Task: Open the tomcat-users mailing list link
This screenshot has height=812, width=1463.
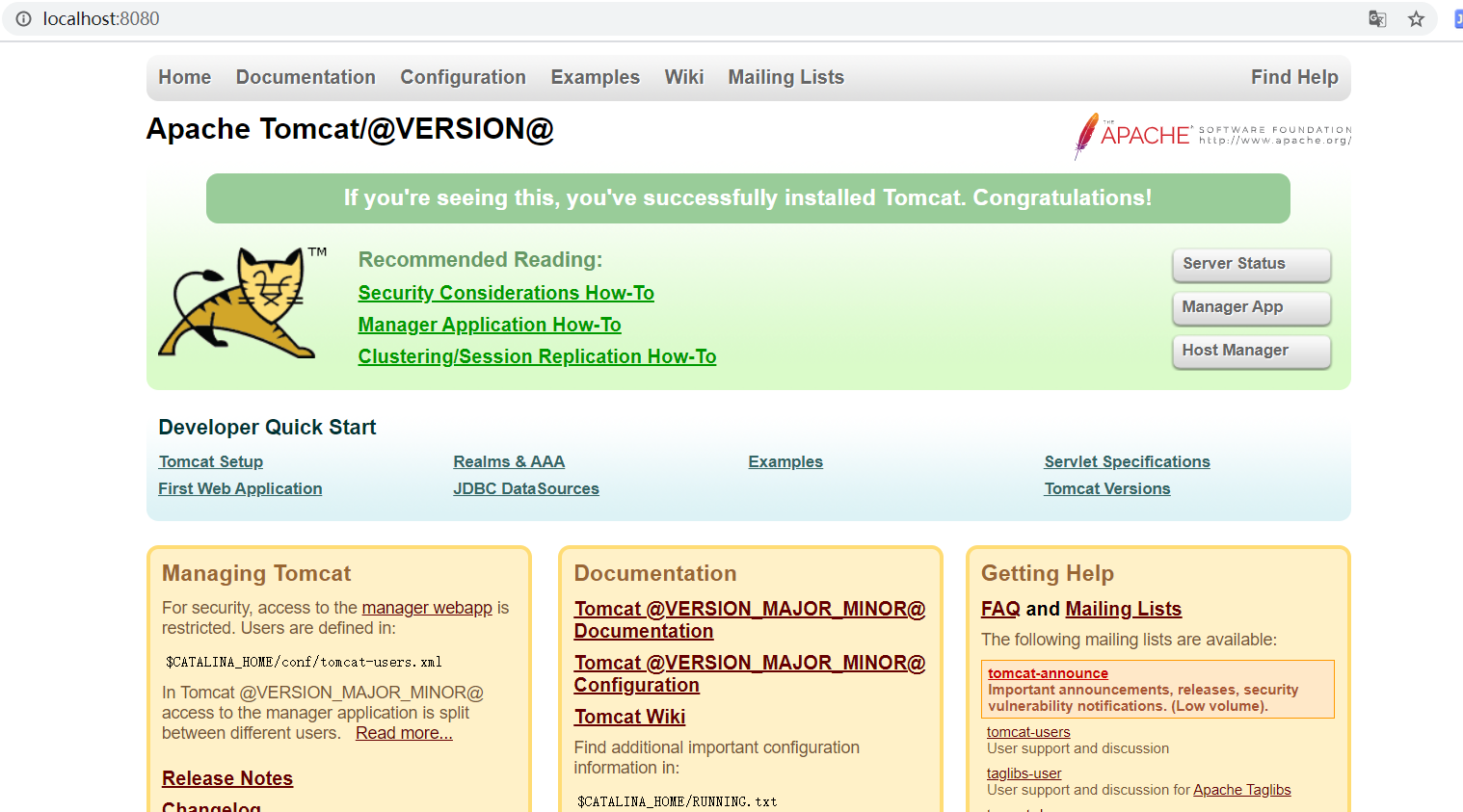Action: coord(1028,732)
